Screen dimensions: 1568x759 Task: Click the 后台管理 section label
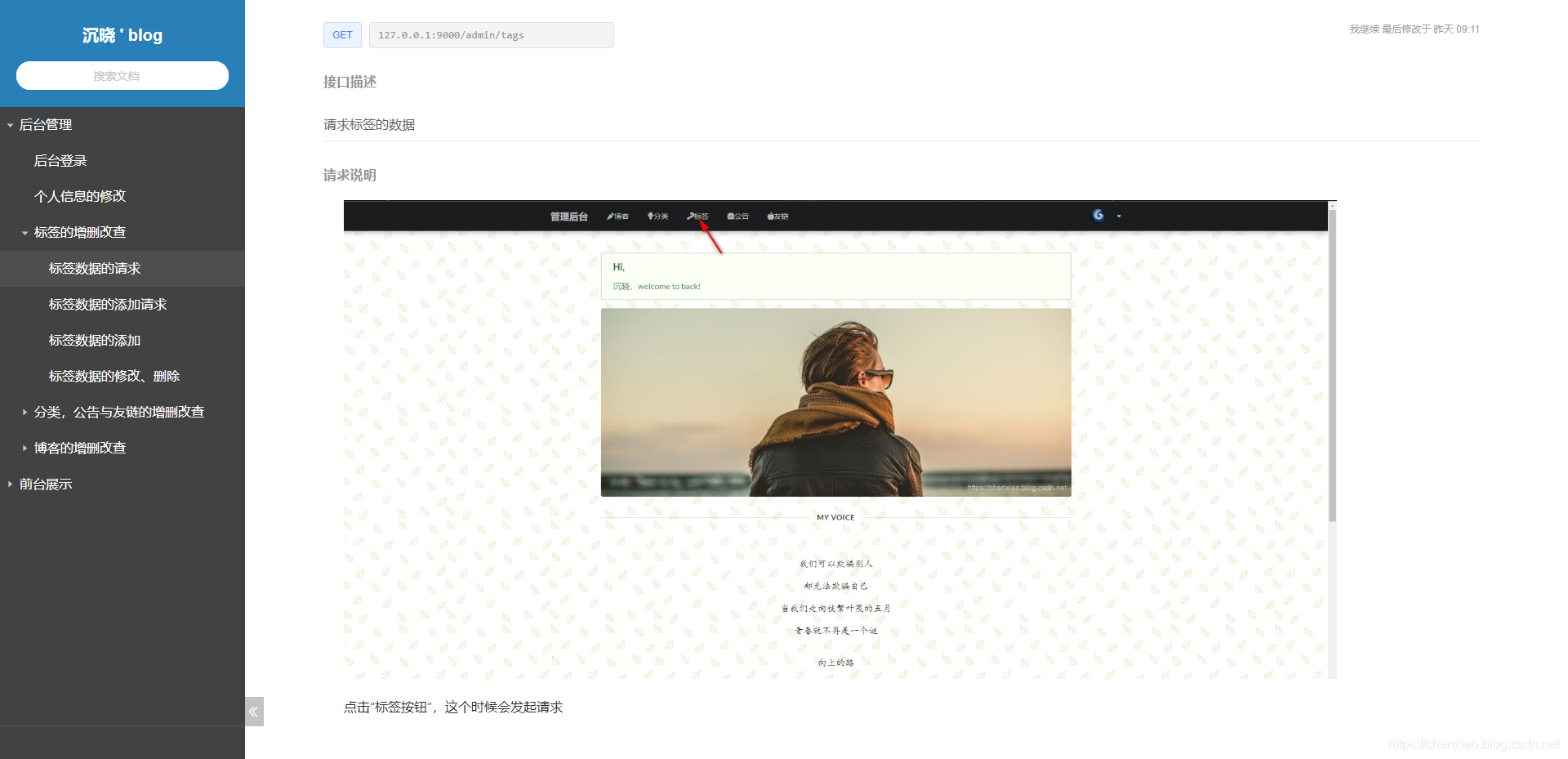pyautogui.click(x=46, y=125)
